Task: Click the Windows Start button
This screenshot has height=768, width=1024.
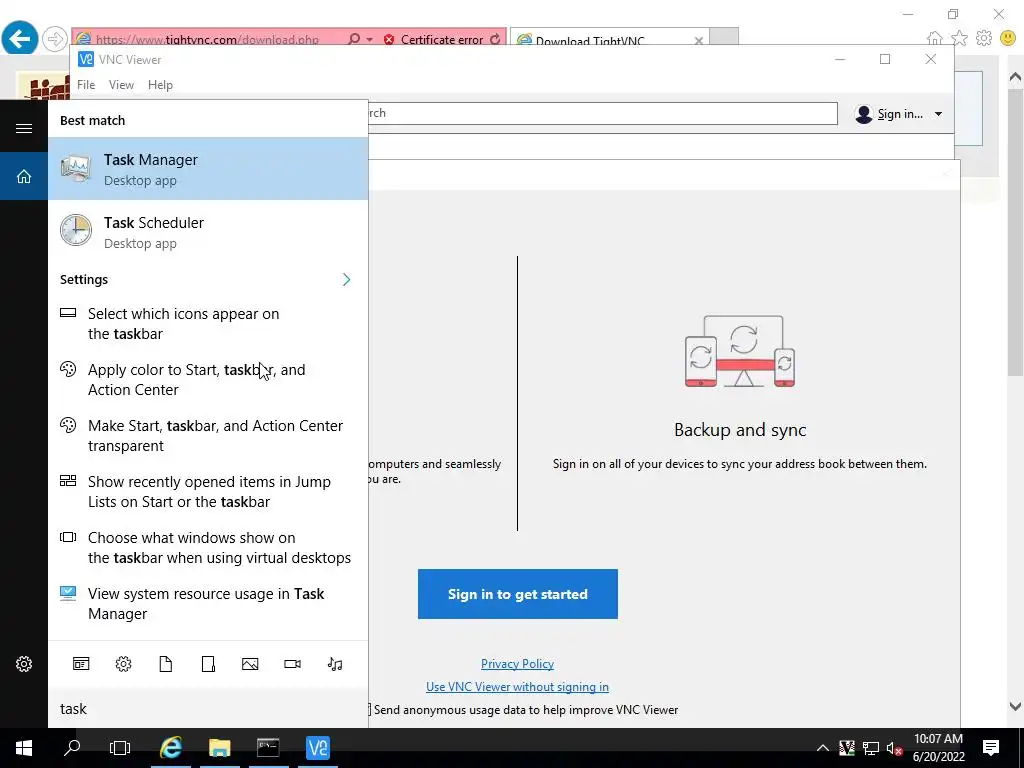Action: click(24, 748)
